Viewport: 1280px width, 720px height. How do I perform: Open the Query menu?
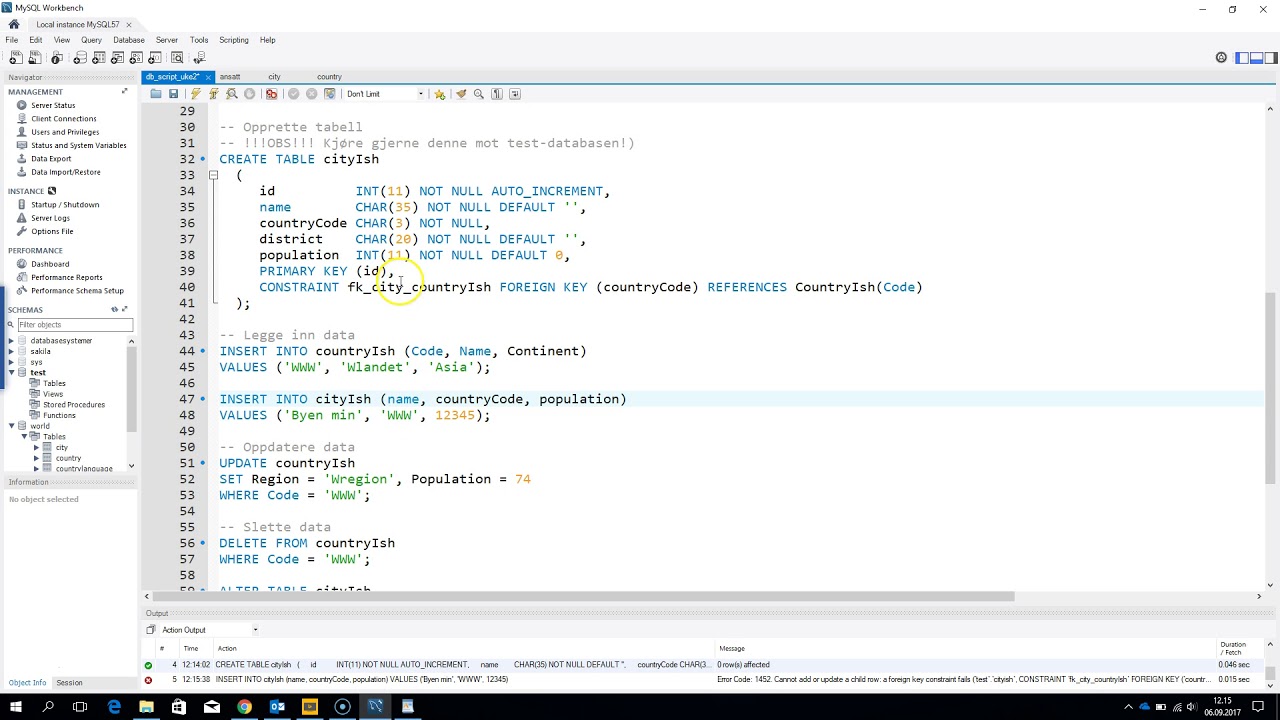click(91, 40)
